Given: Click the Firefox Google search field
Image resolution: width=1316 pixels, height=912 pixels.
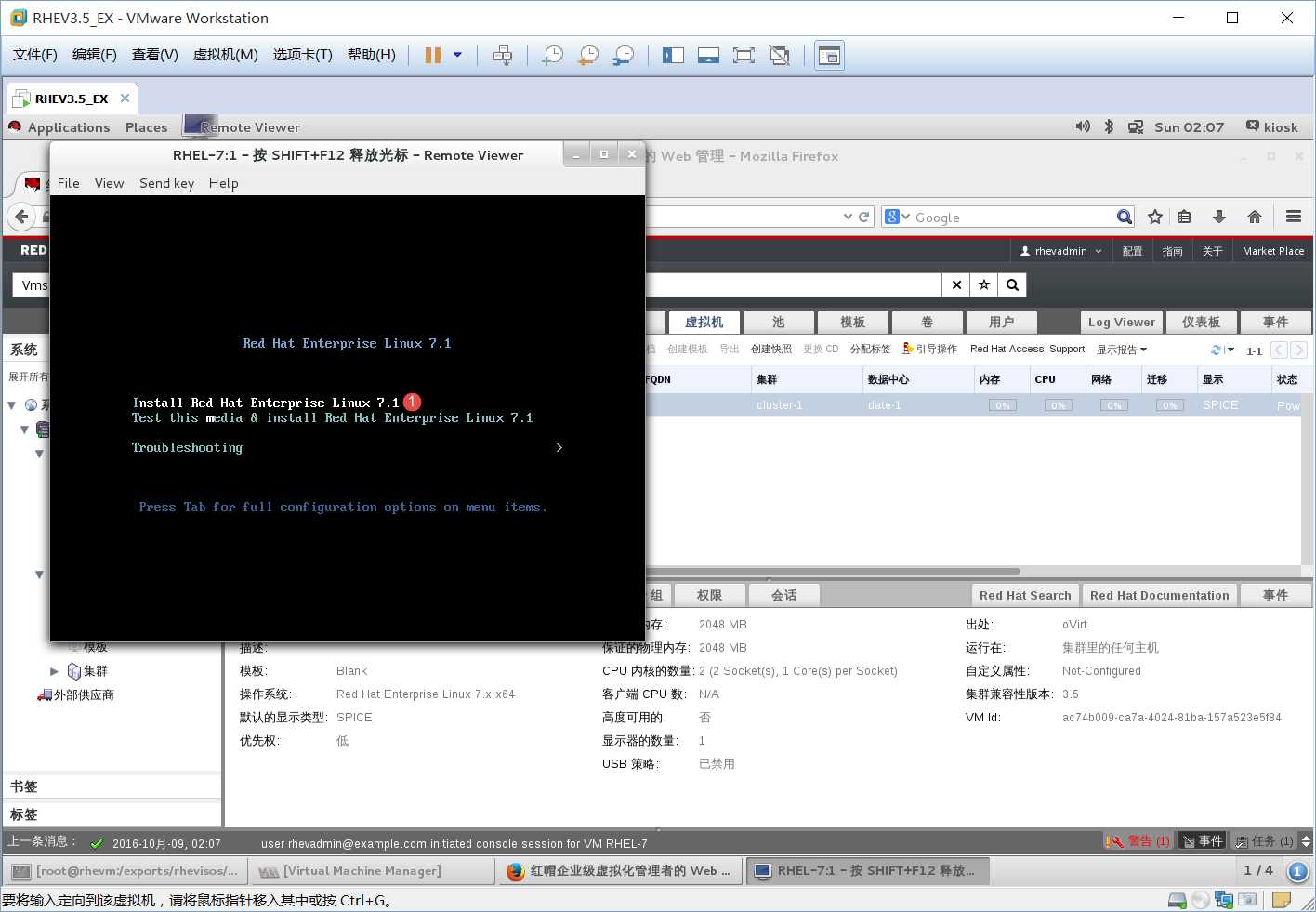Looking at the screenshot, I should pos(1013,218).
